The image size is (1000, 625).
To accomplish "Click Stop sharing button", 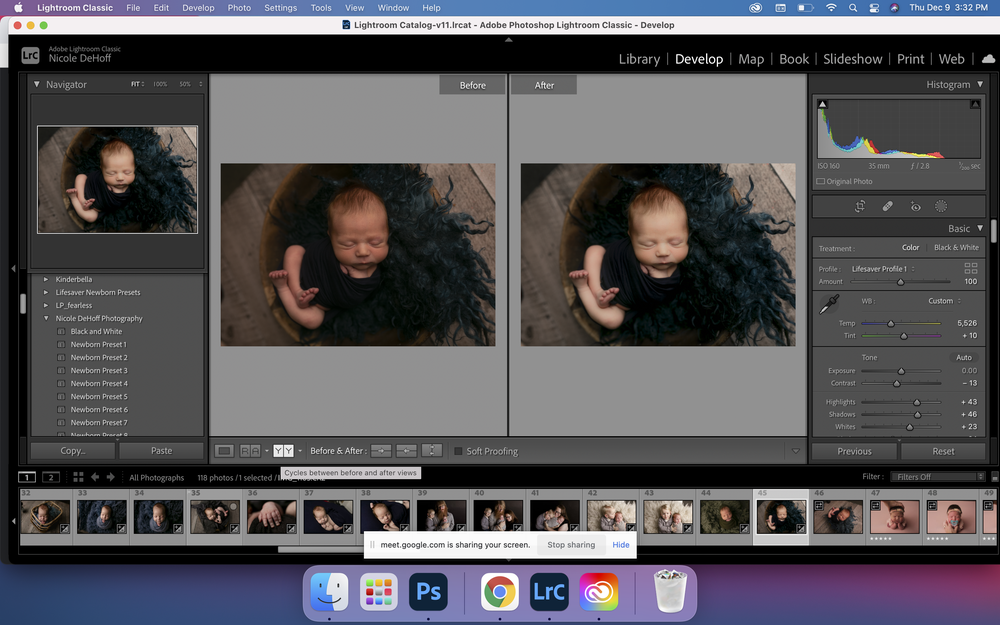I will pos(571,545).
